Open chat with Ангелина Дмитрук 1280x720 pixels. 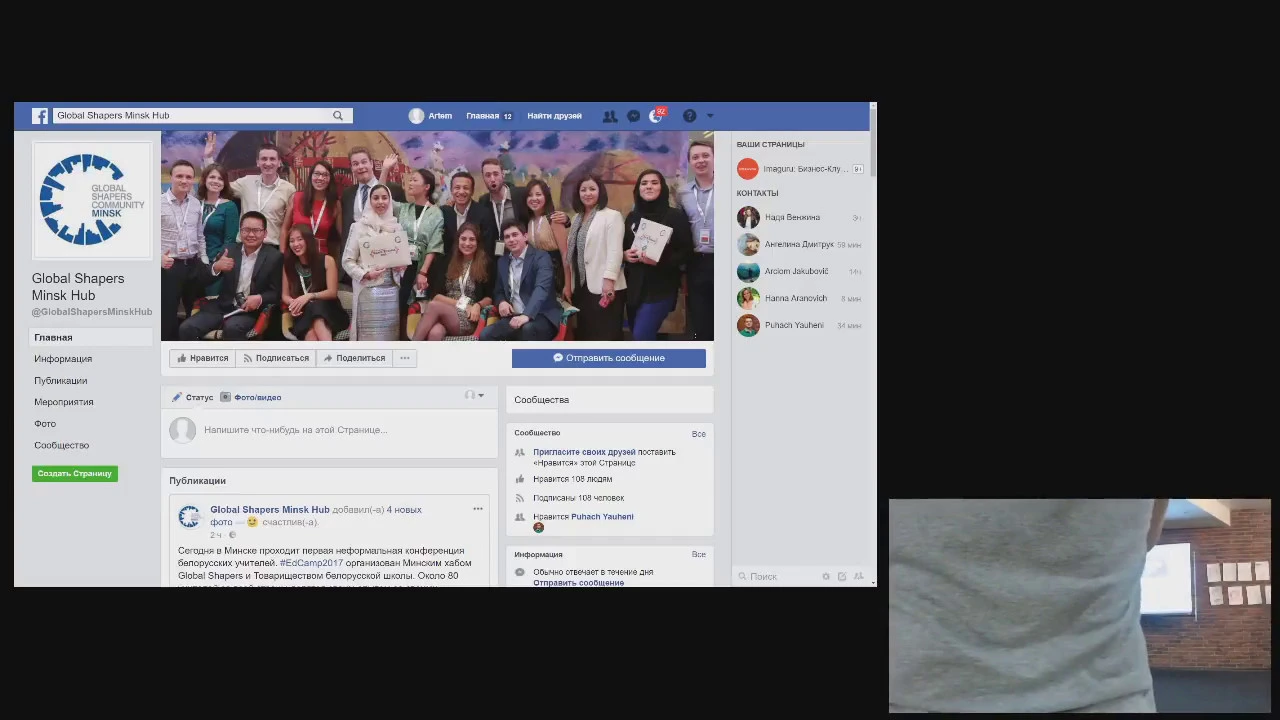tap(800, 245)
